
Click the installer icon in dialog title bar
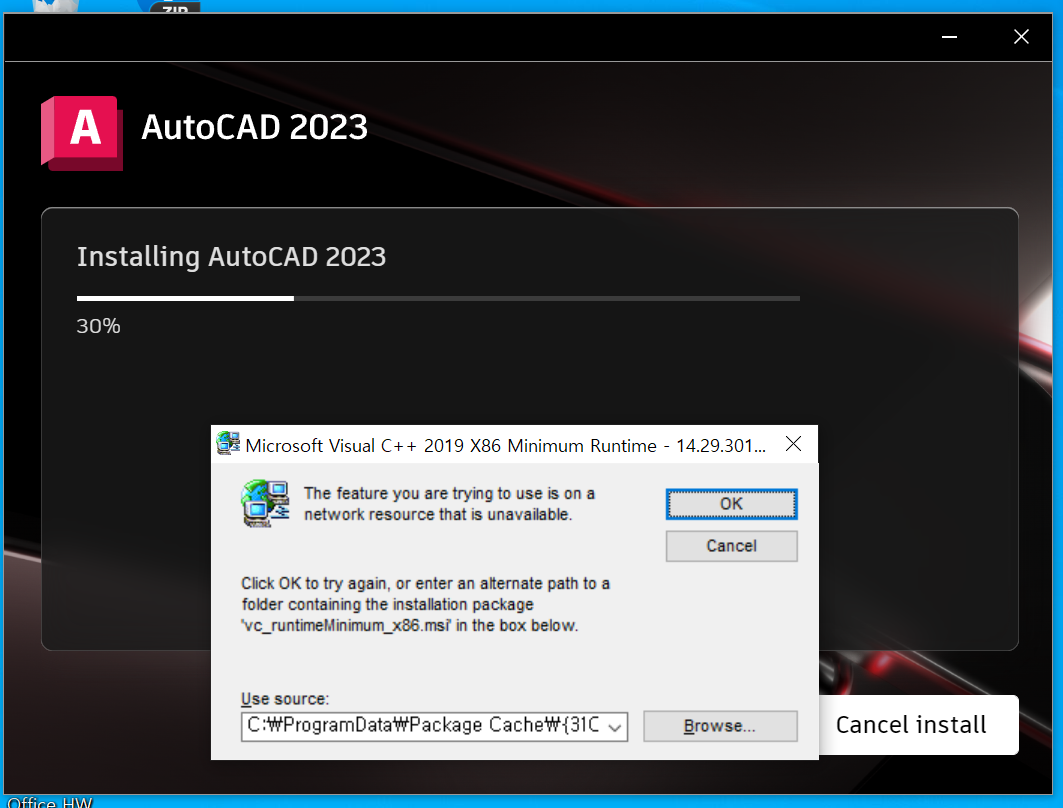click(x=228, y=444)
